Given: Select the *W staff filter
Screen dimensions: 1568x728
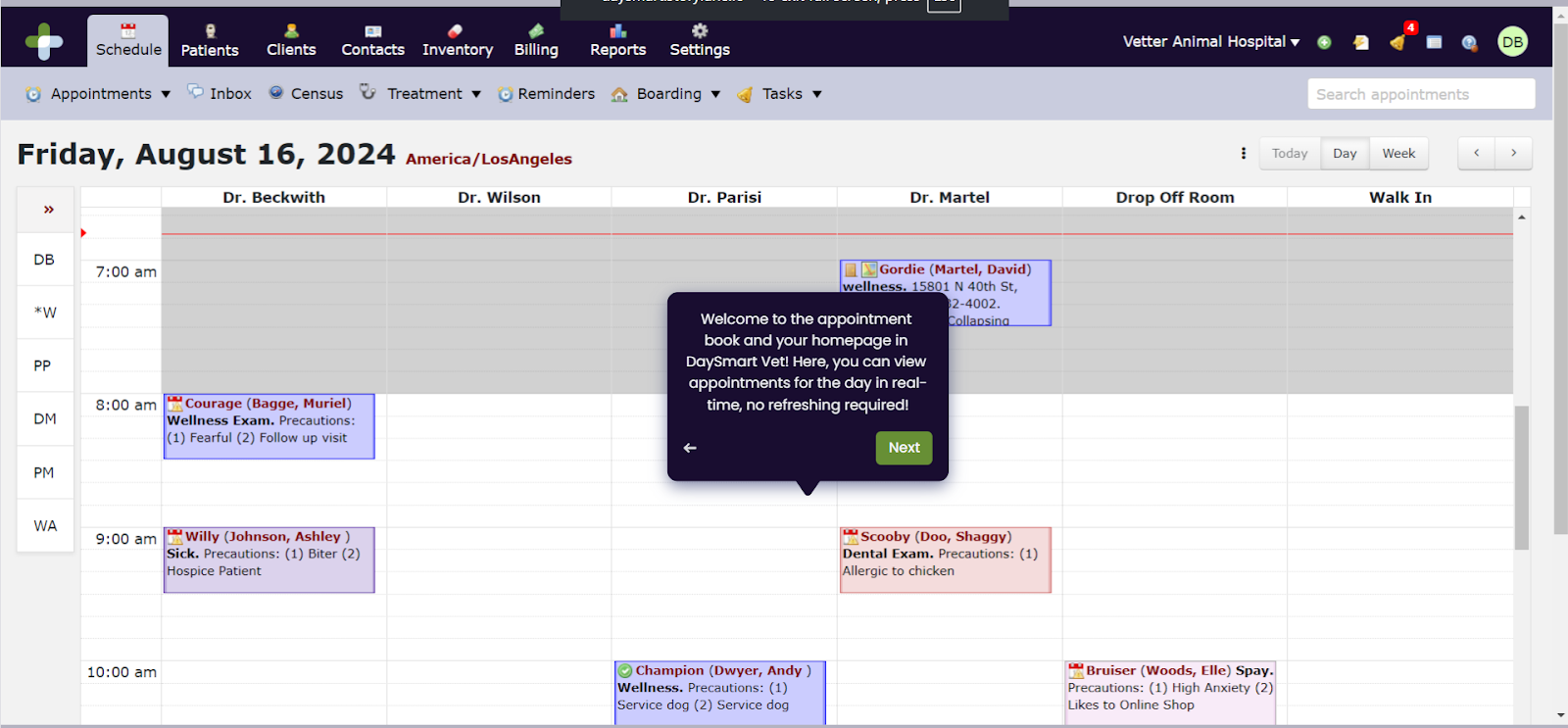Looking at the screenshot, I should click(45, 313).
